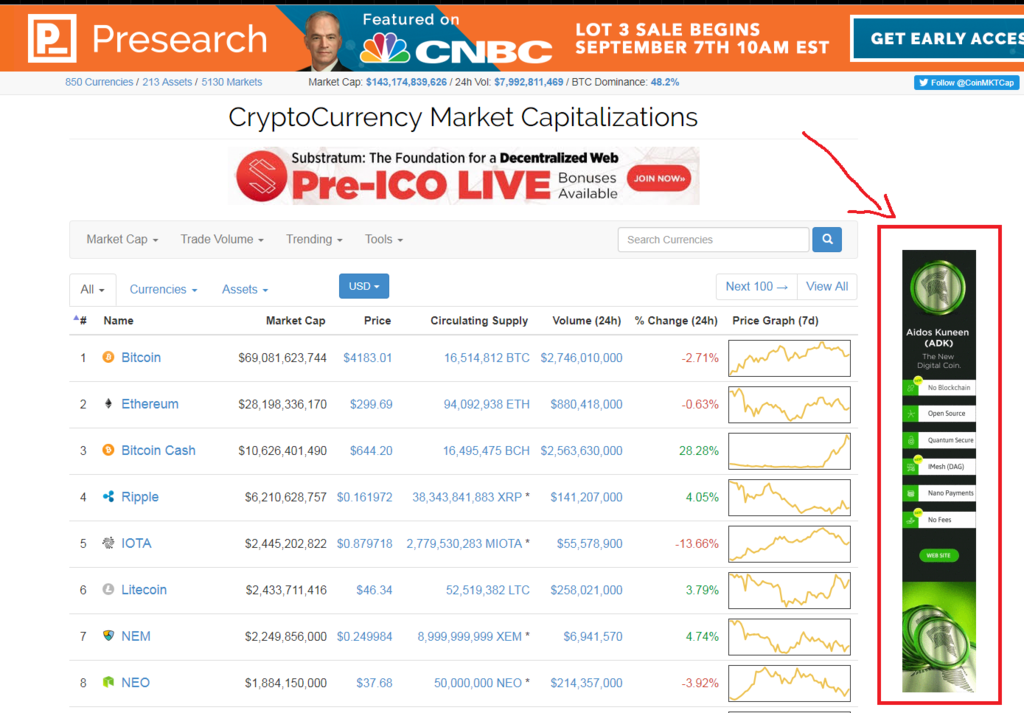Go to Next 100 results
1024x713 pixels.
756,287
